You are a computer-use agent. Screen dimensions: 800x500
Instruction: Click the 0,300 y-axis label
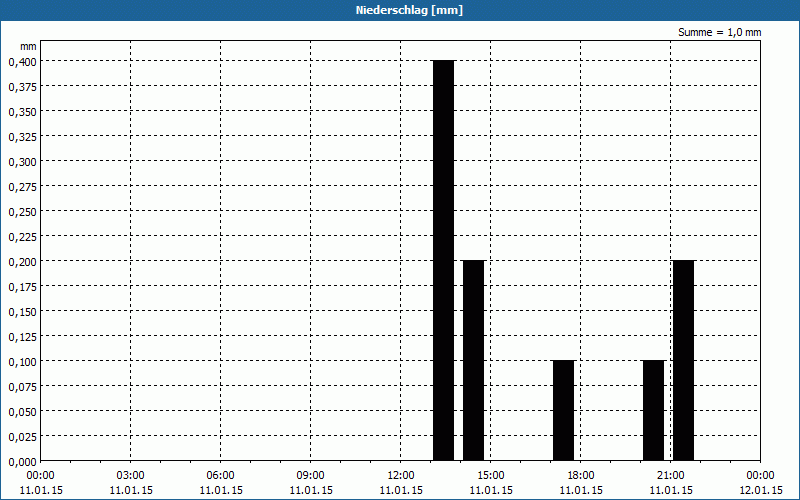coord(22,162)
